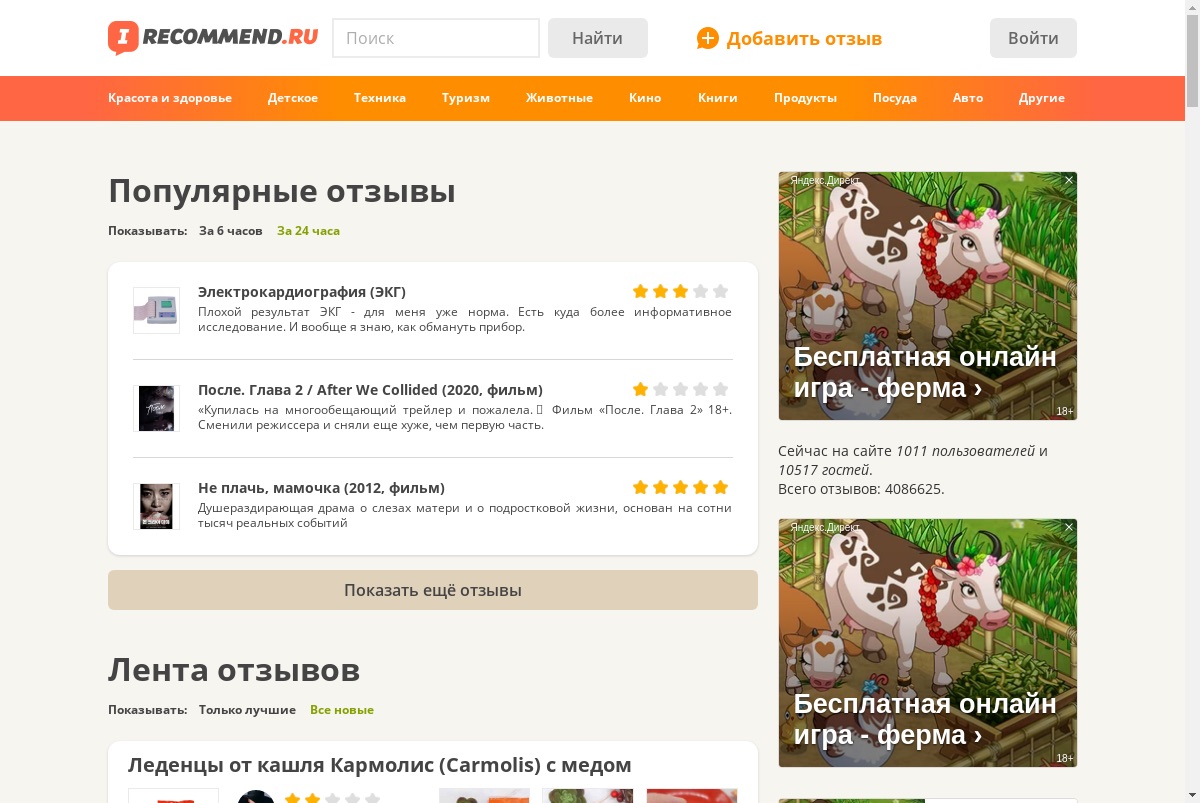Viewport: 1200px width, 803px height.
Task: Click the orange plus icon beside Добавить отзыв
Action: [x=708, y=38]
